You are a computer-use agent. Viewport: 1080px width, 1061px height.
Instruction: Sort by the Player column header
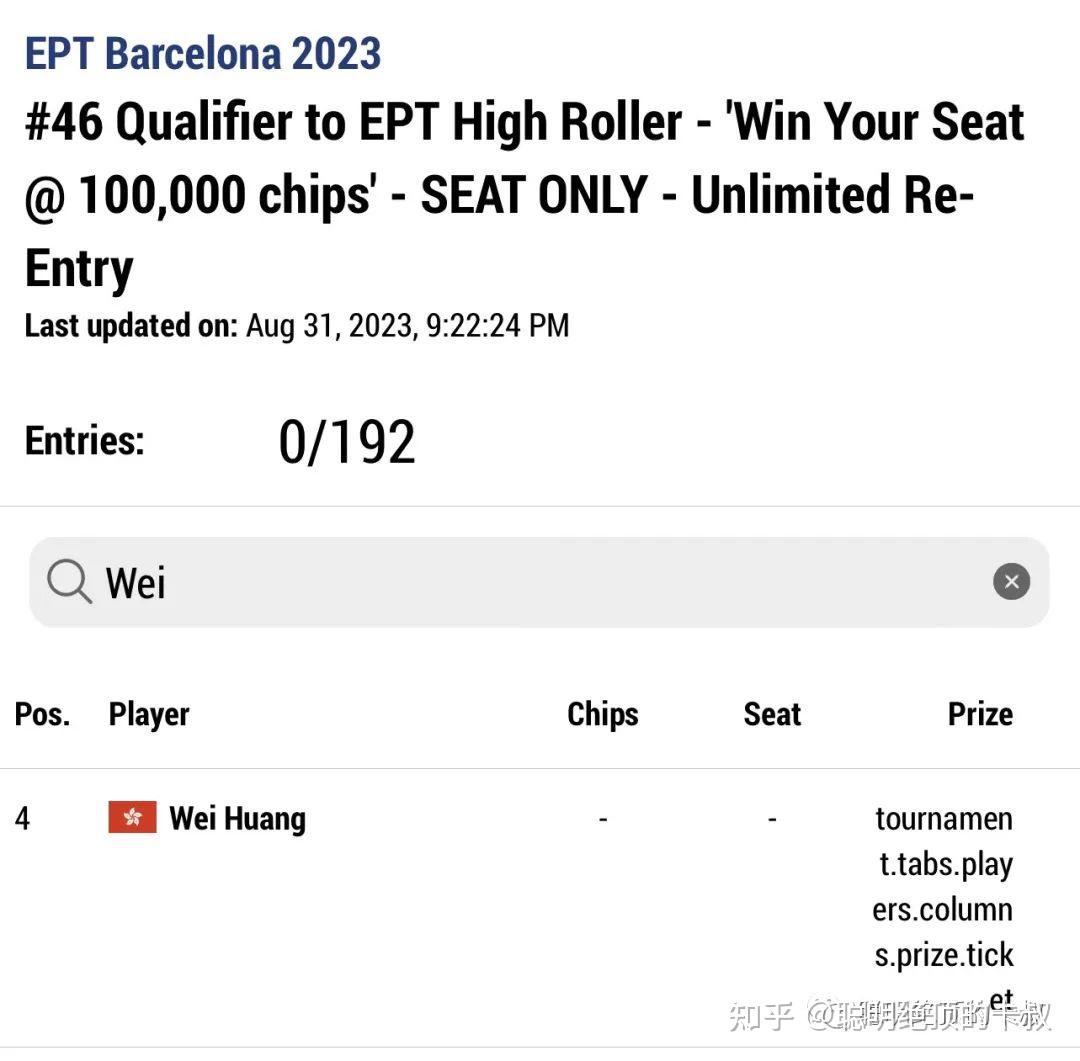[x=149, y=714]
